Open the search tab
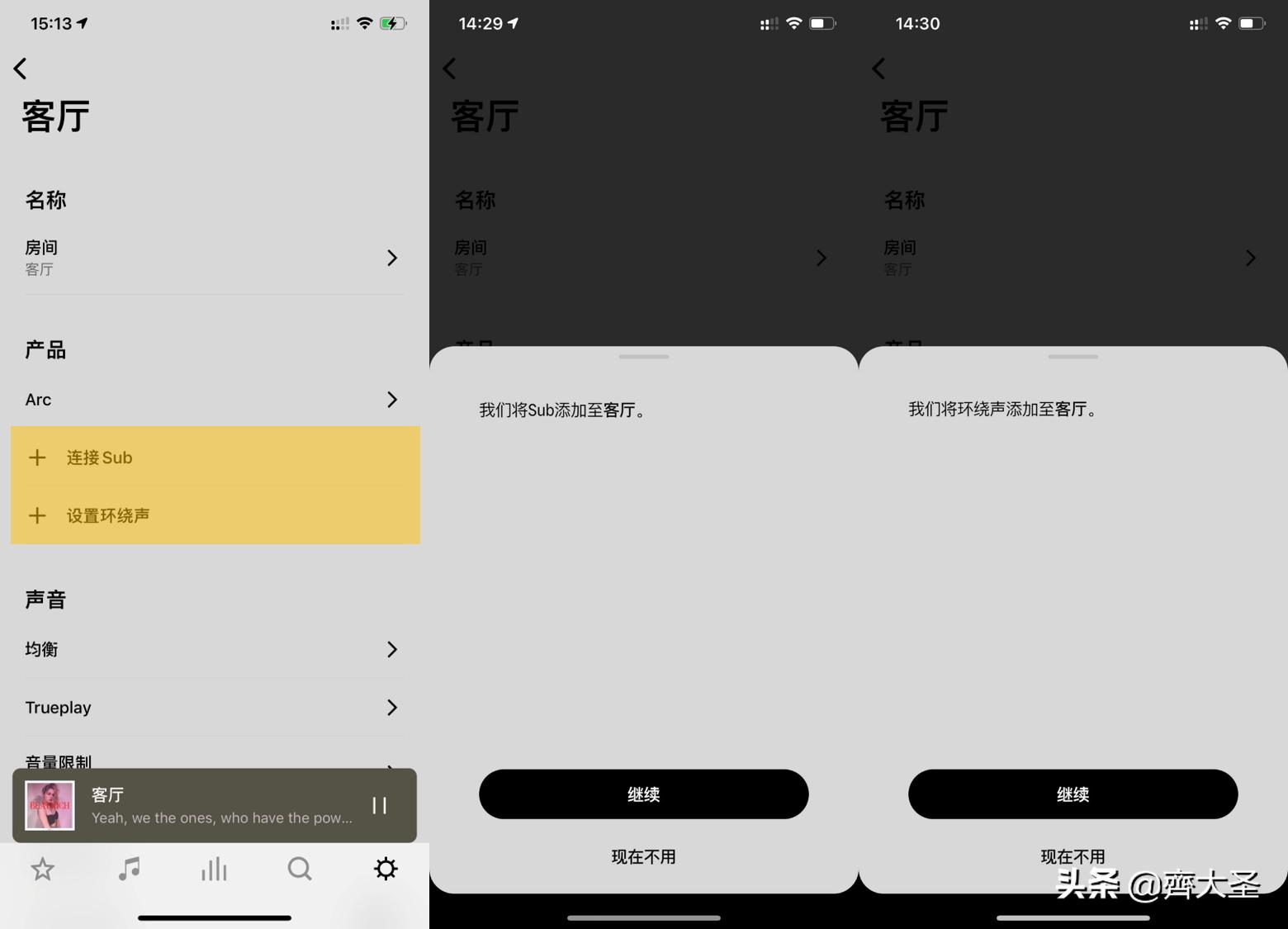Viewport: 1288px width, 929px height. point(299,869)
